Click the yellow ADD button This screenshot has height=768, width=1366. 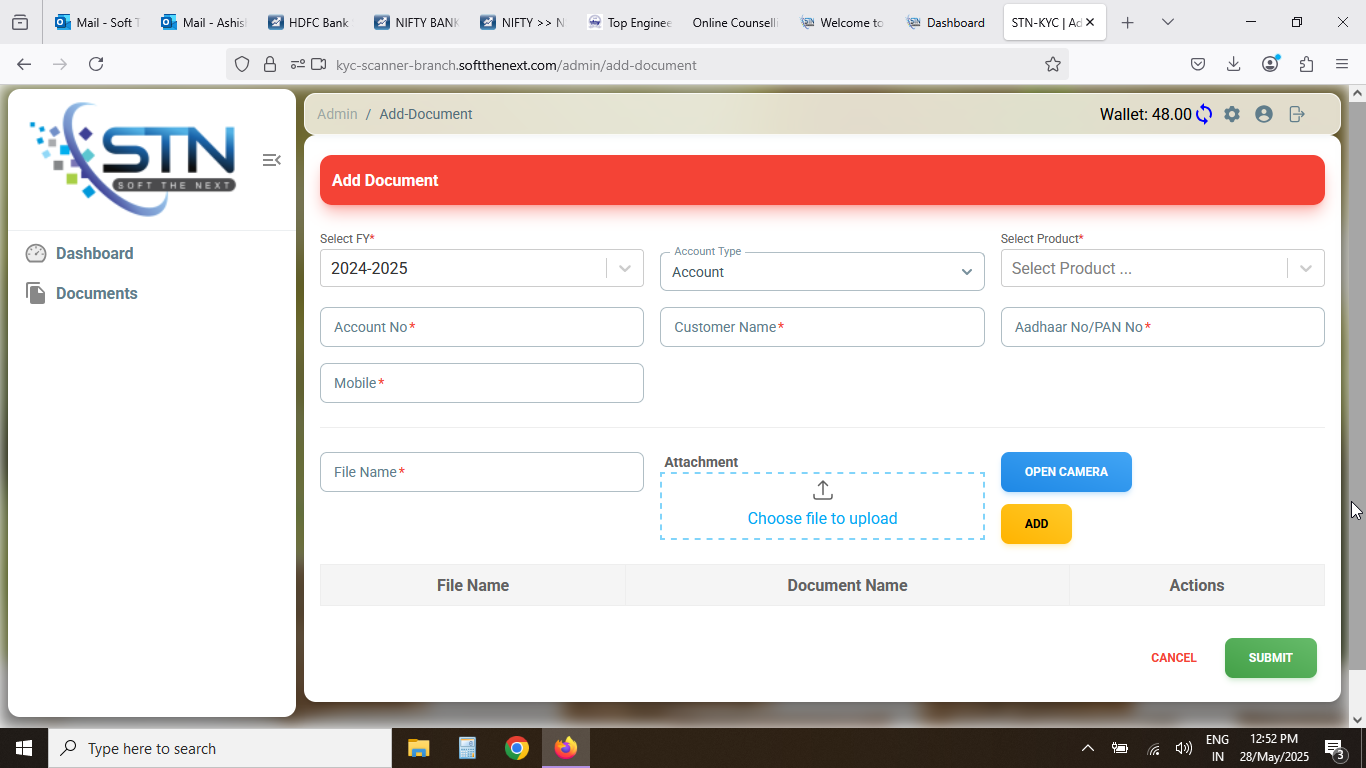1036,524
